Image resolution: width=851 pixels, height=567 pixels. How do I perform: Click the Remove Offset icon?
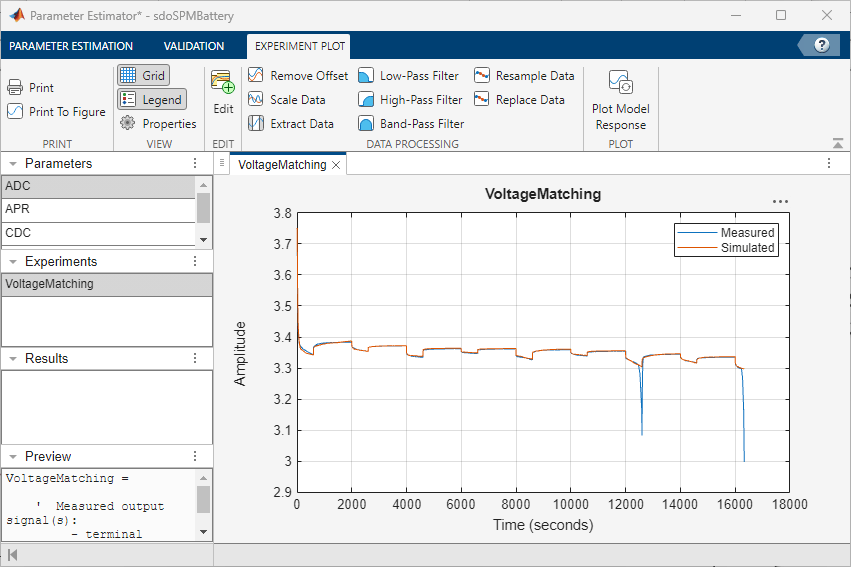click(x=256, y=75)
